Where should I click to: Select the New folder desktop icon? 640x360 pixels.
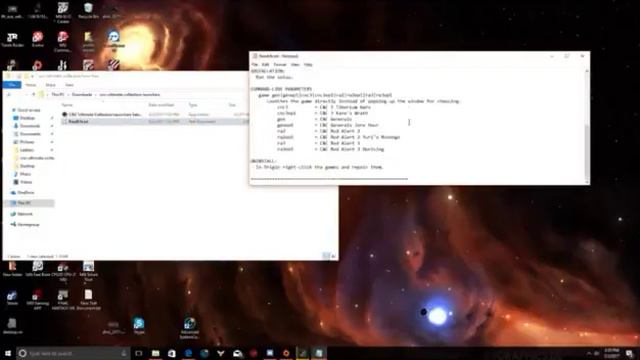pyautogui.click(x=12, y=269)
